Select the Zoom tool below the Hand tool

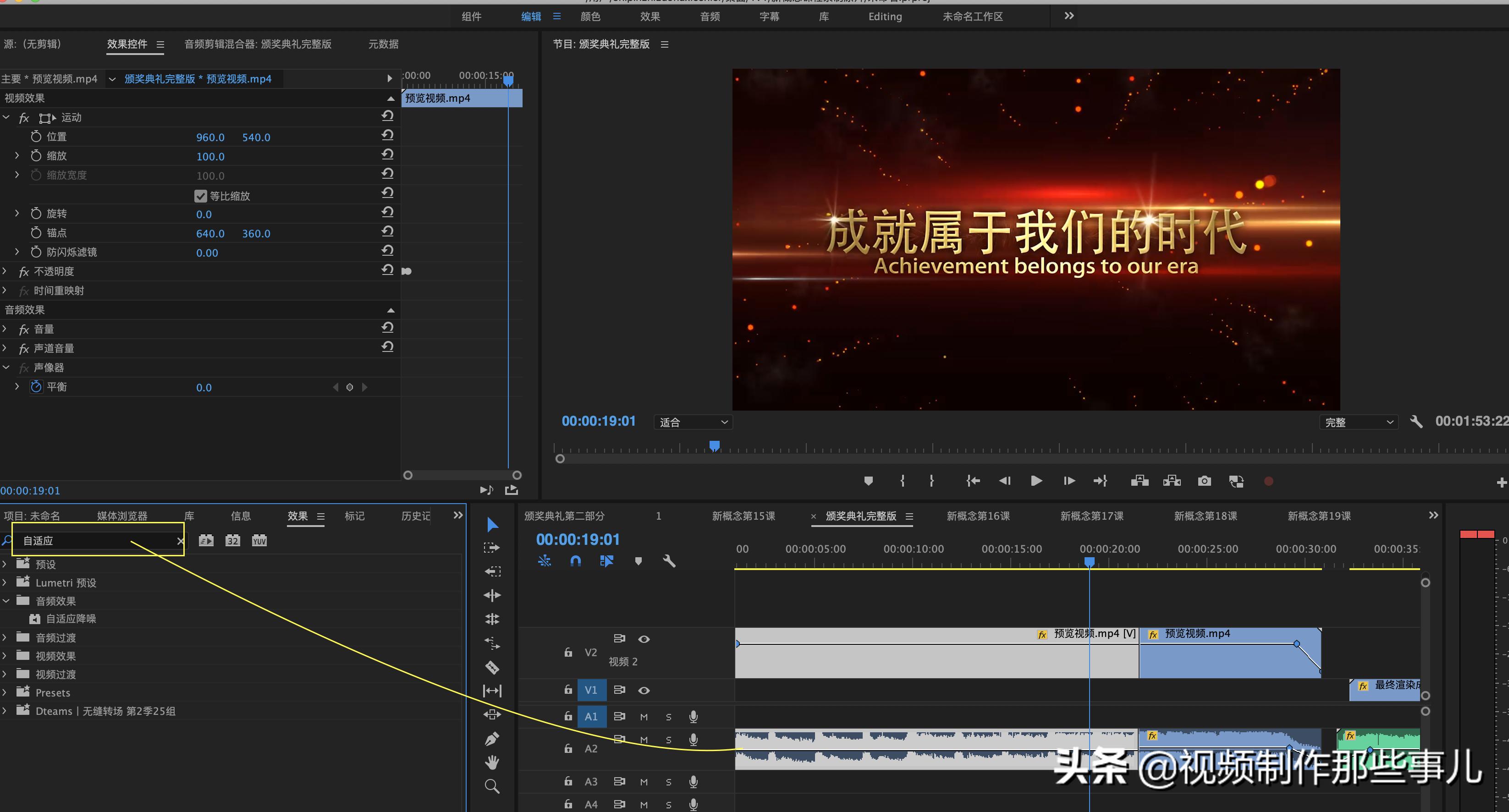tap(492, 786)
